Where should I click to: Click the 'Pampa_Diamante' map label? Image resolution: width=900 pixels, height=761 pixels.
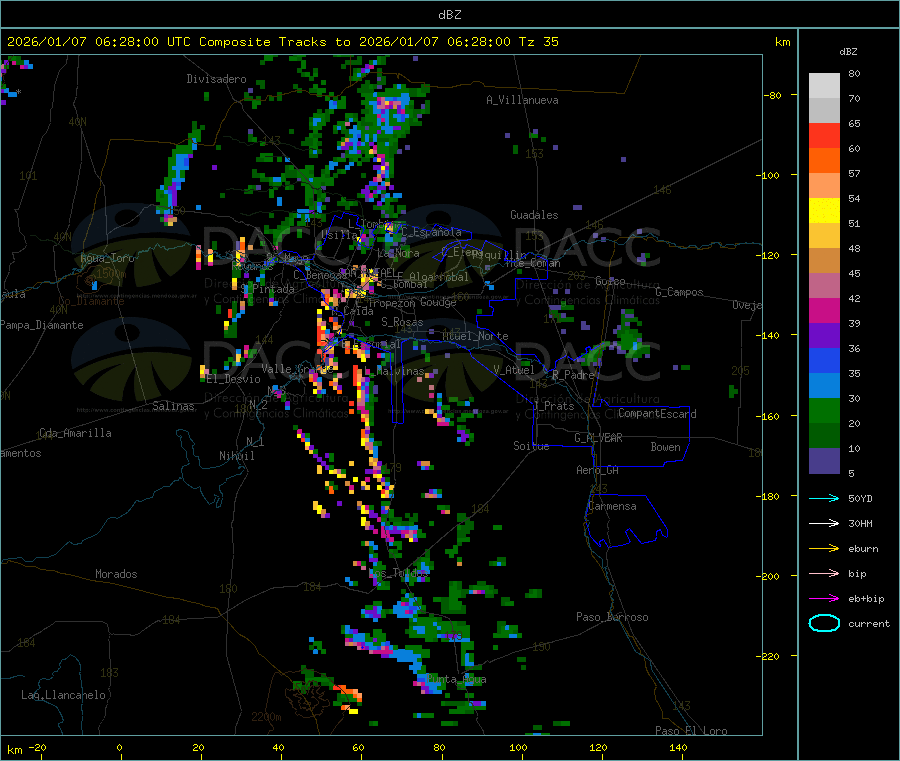coord(42,325)
